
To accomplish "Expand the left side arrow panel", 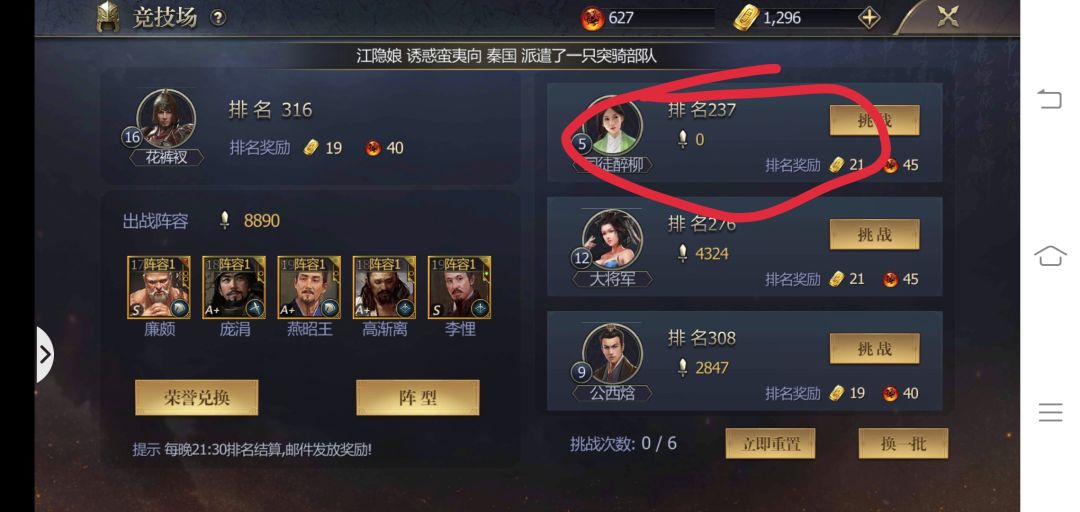I will pyautogui.click(x=45, y=354).
